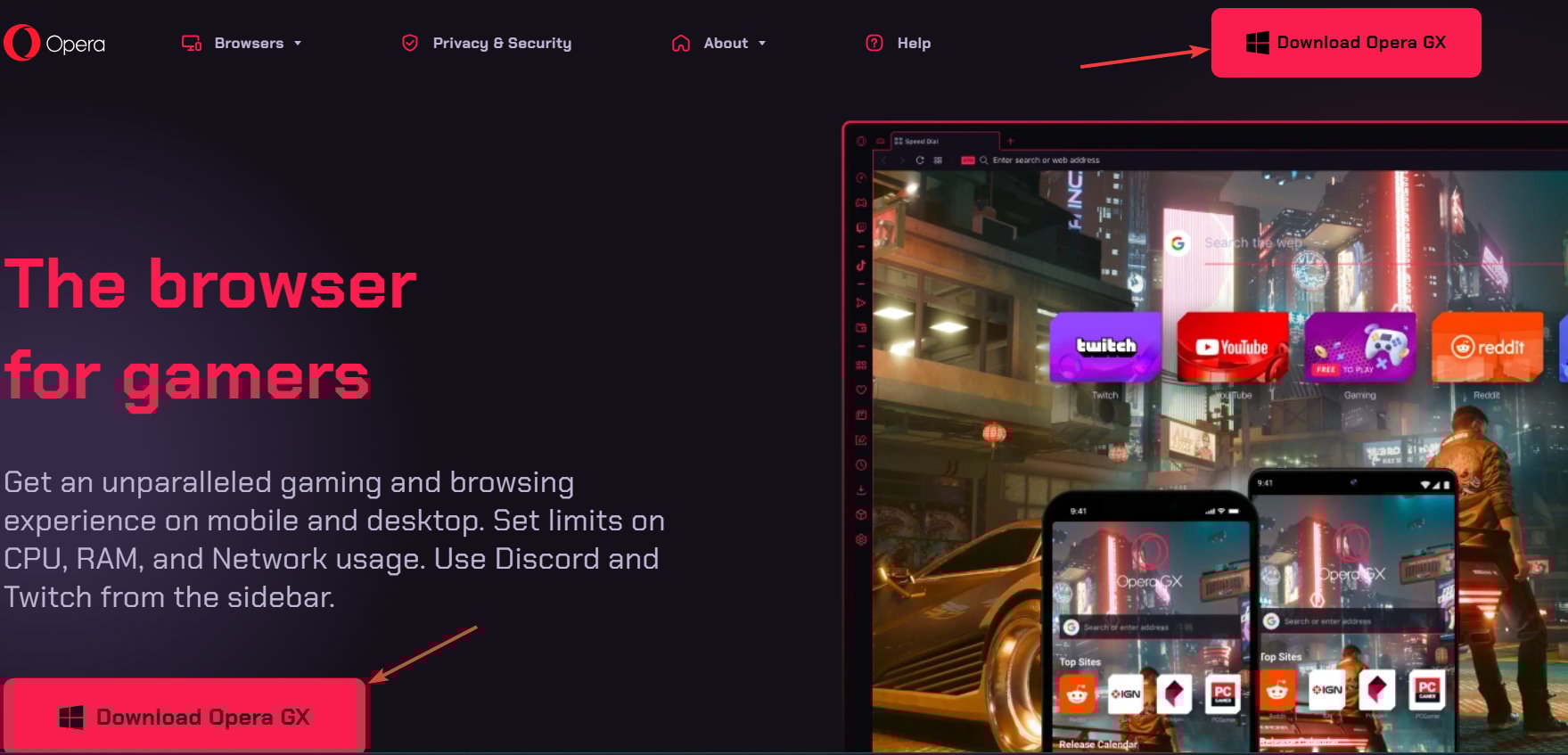Click the wallet icon in preview sidebar

point(861,328)
